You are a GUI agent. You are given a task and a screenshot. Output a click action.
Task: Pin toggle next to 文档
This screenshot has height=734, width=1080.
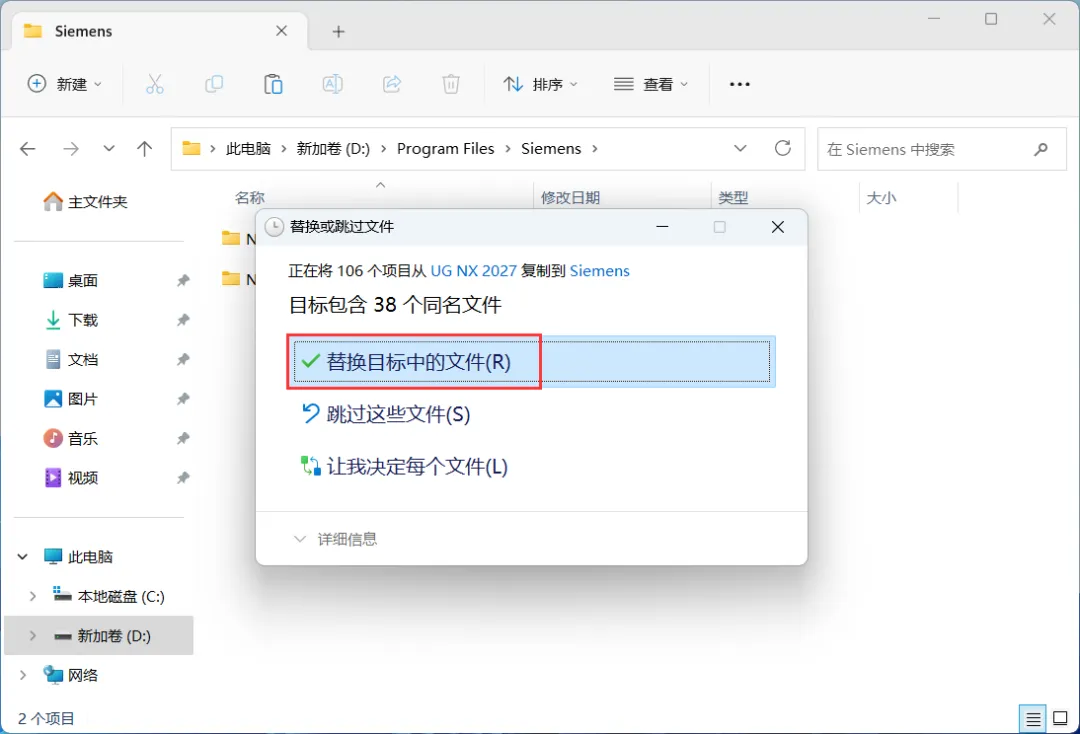pyautogui.click(x=183, y=359)
